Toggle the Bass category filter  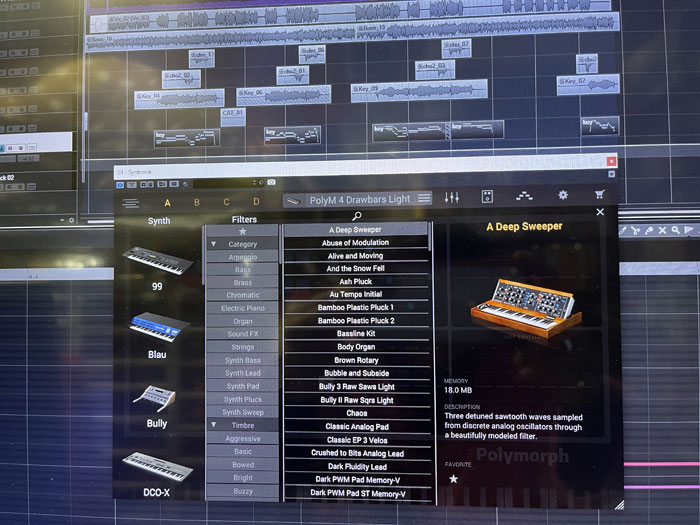click(x=242, y=270)
